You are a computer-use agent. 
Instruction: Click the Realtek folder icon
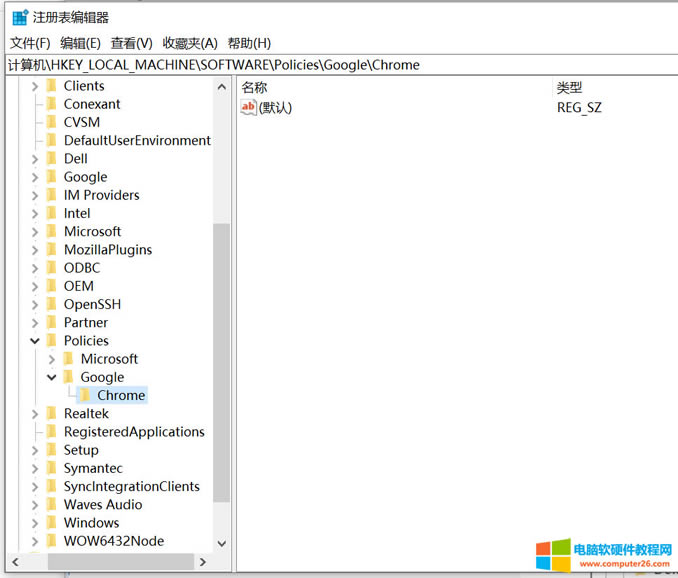[52, 414]
